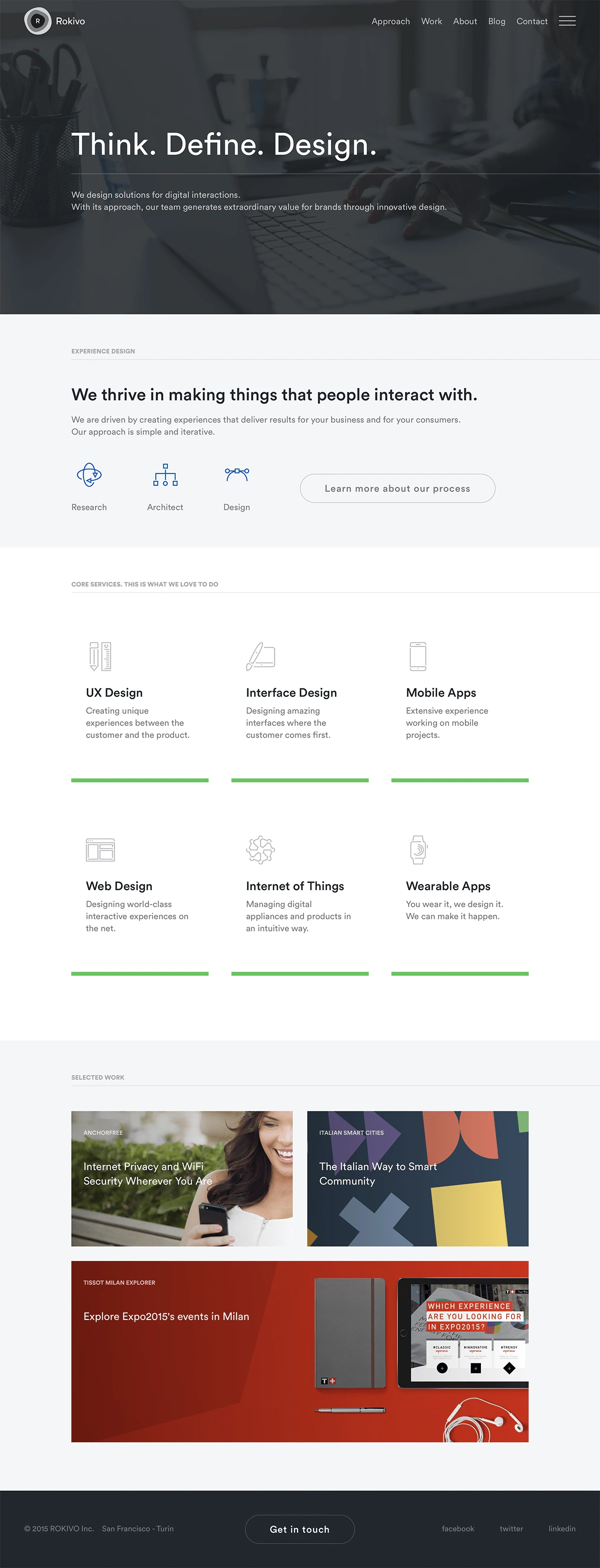This screenshot has width=600, height=1568.
Task: Click the Get in touch button
Action: pyautogui.click(x=300, y=1529)
